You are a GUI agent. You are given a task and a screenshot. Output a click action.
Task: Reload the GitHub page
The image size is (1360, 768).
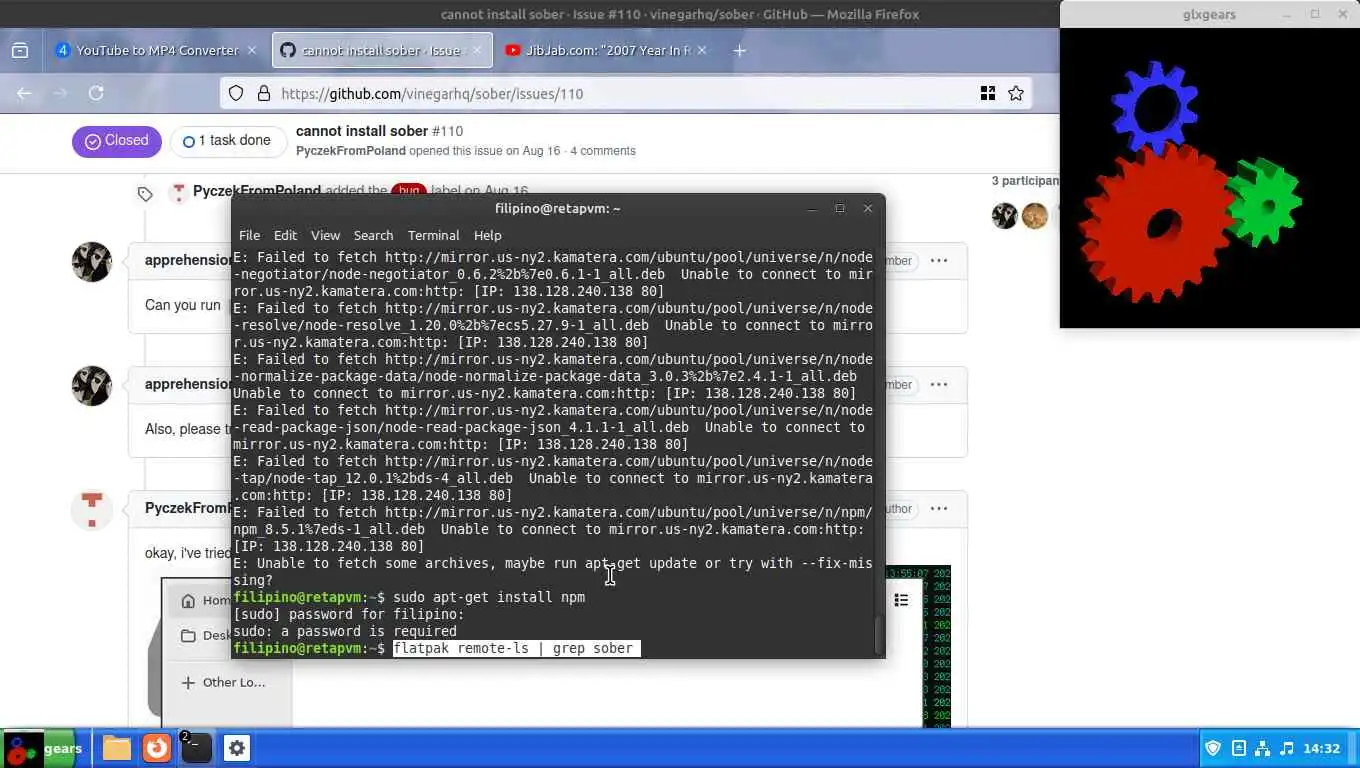point(96,93)
